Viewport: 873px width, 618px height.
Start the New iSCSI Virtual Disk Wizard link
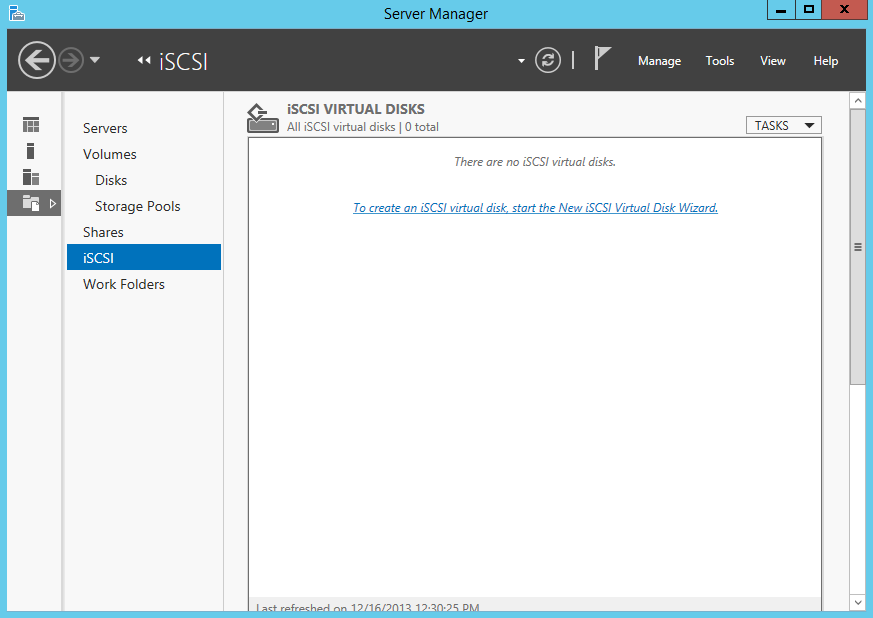pos(535,208)
